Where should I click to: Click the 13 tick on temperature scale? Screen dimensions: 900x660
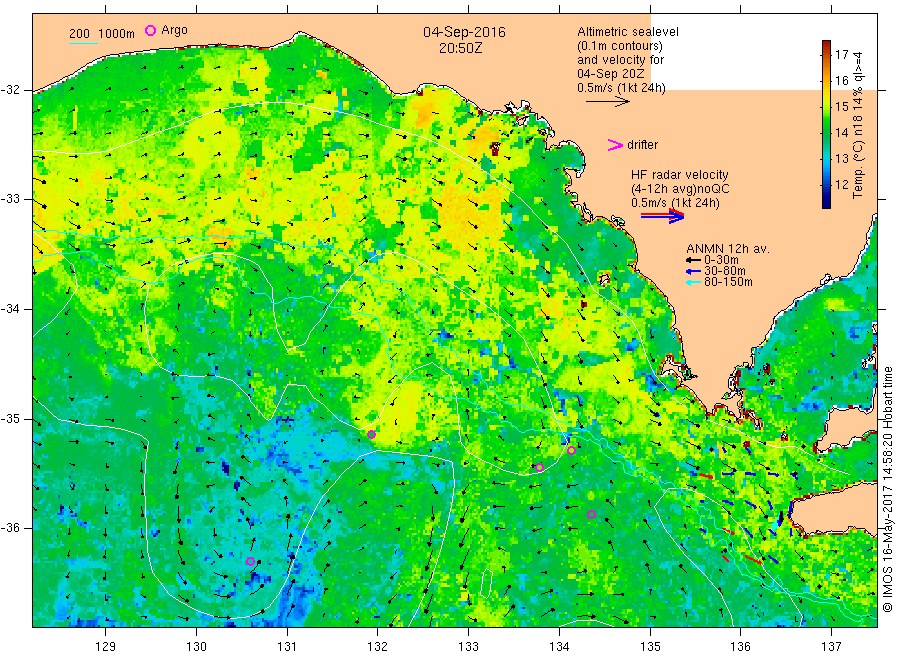click(x=841, y=158)
